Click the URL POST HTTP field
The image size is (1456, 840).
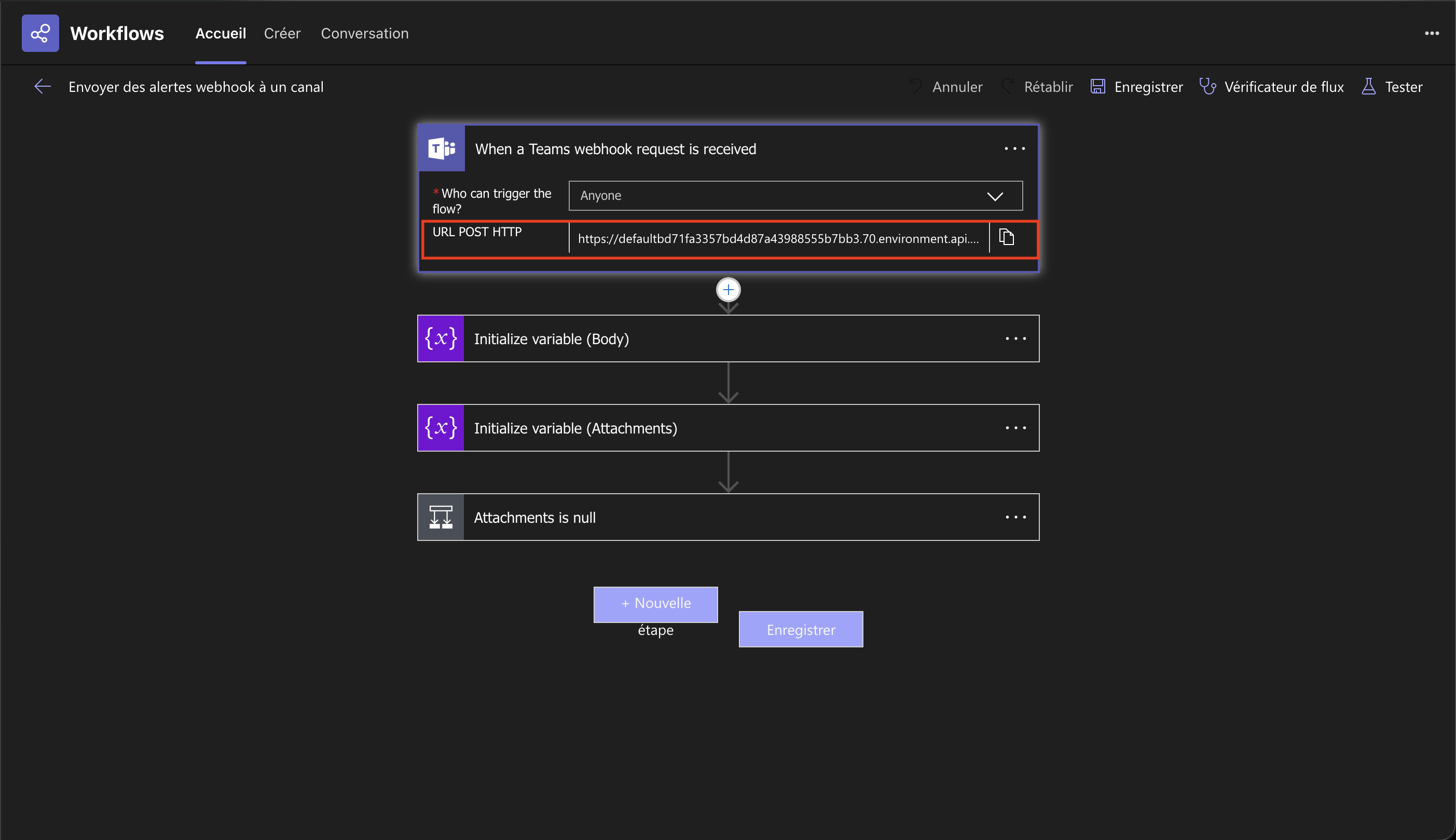(778, 238)
